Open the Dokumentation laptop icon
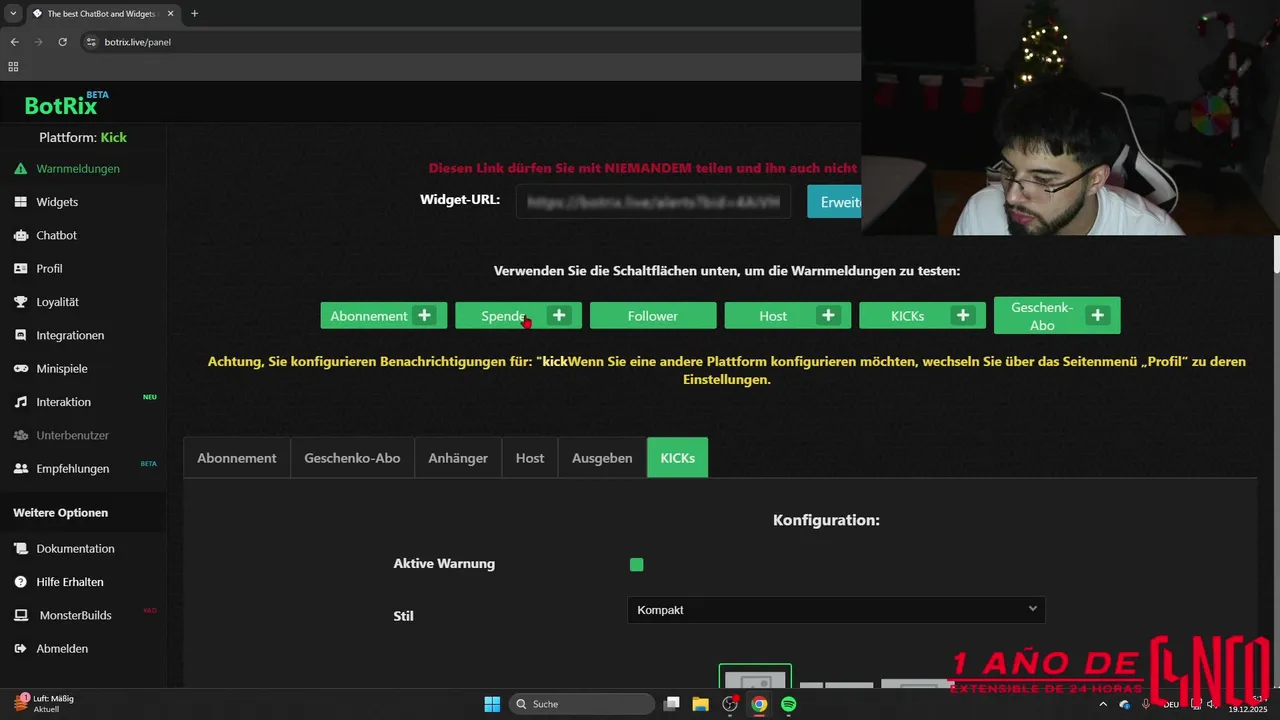The image size is (1280, 720). pos(21,548)
